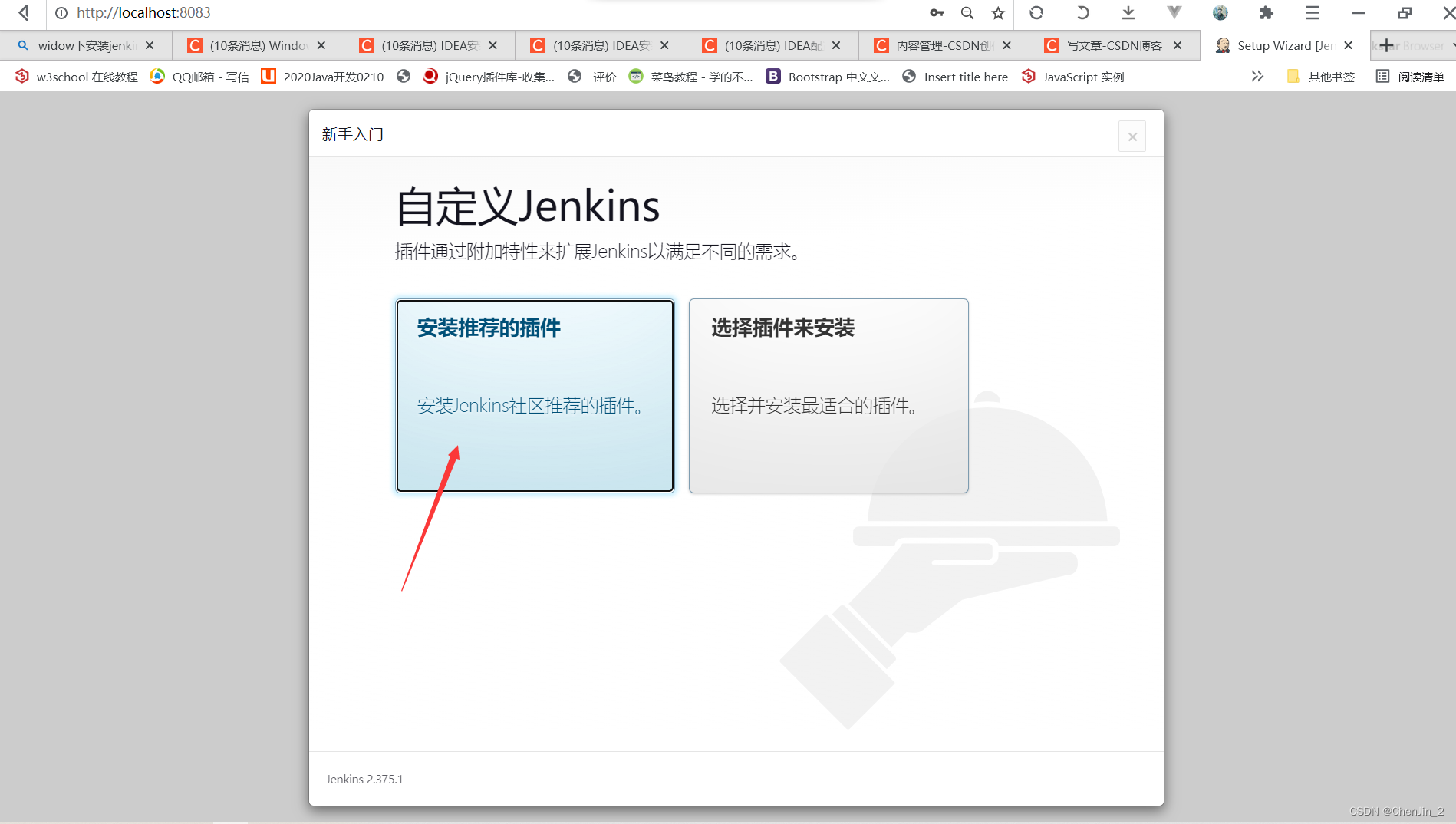1456x824 pixels.
Task: Open the site info icon beside URL
Action: pyautogui.click(x=61, y=13)
